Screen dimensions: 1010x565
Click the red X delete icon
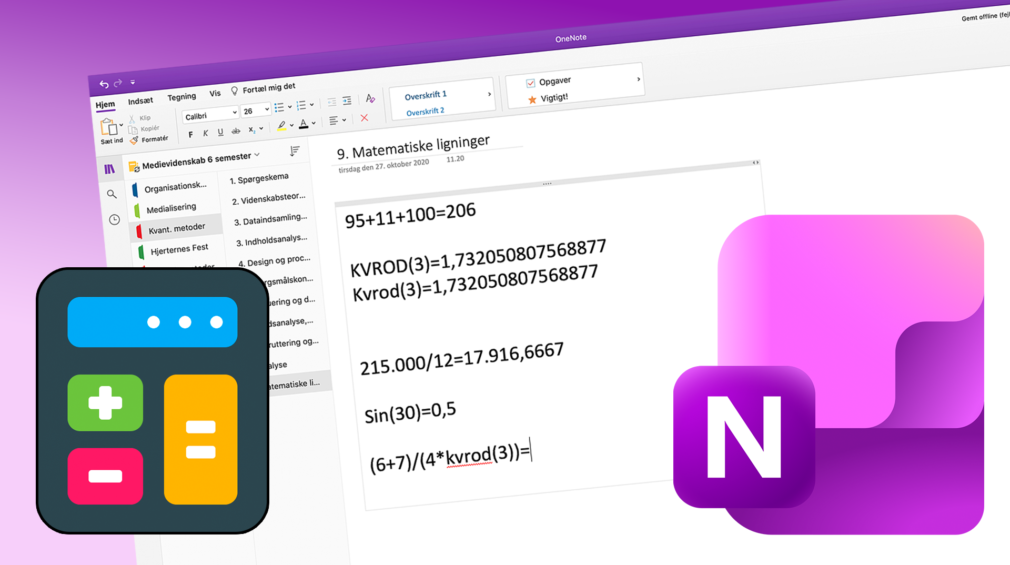click(x=364, y=118)
